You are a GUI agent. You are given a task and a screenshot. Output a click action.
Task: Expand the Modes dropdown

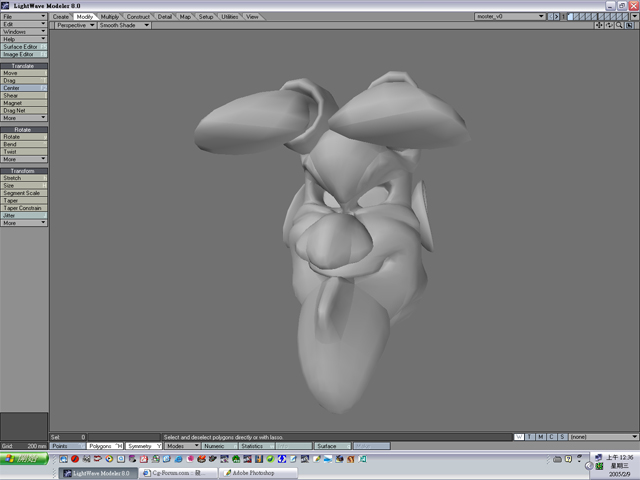coord(182,446)
